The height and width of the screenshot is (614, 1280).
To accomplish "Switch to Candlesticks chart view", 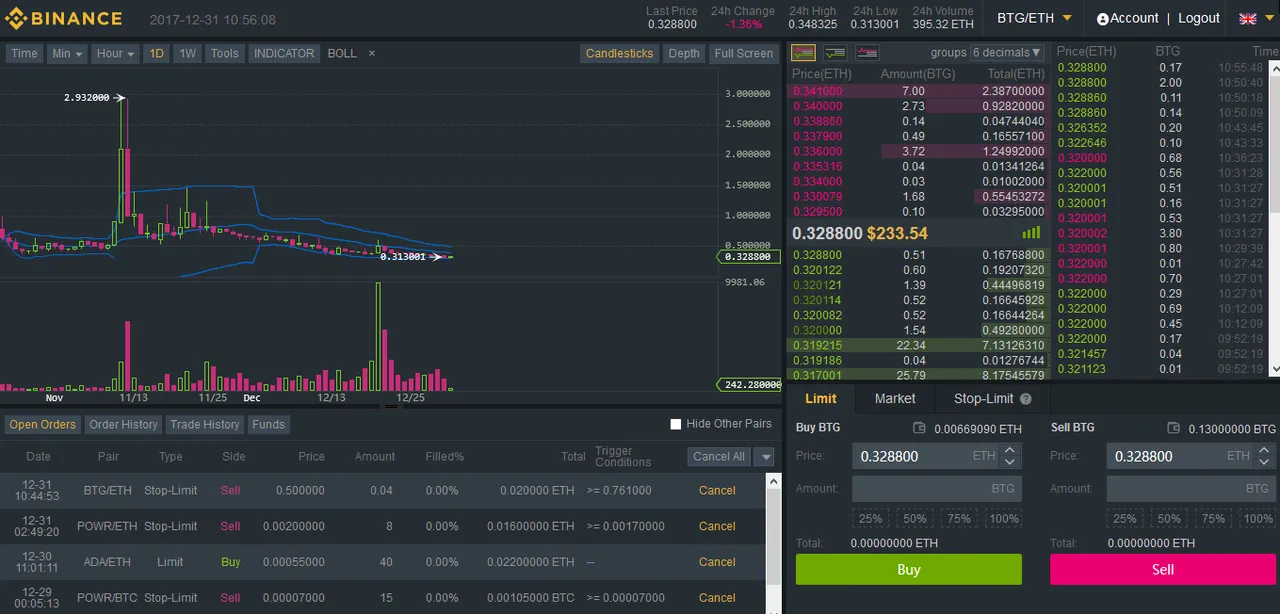I will click(x=619, y=53).
